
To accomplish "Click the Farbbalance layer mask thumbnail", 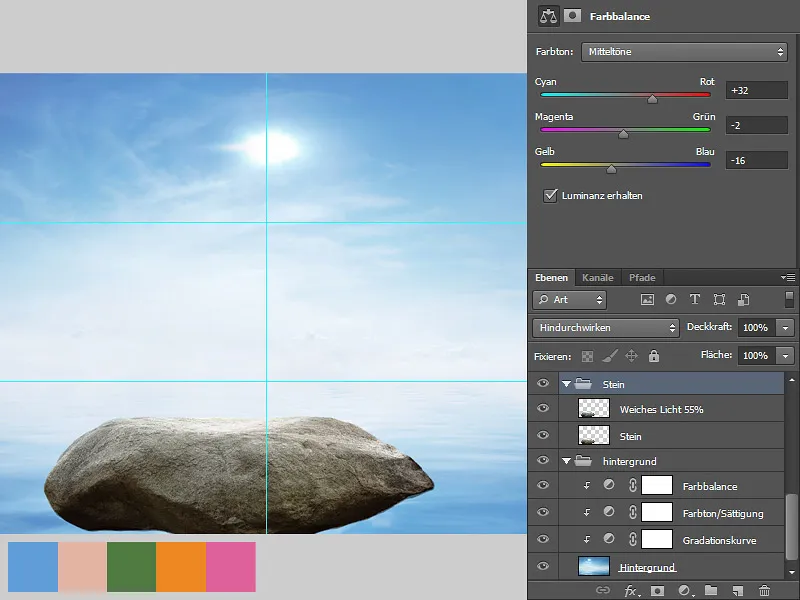I will tap(657, 485).
